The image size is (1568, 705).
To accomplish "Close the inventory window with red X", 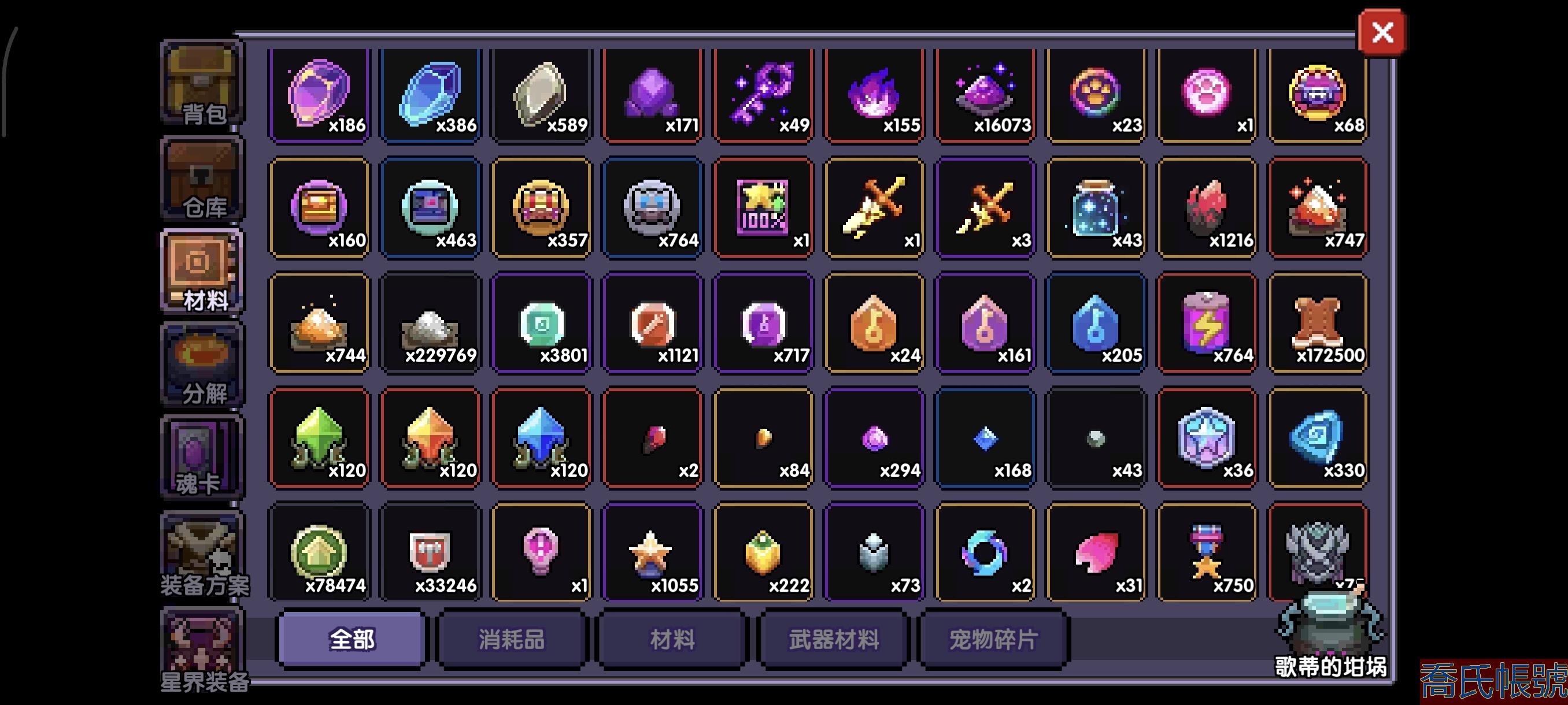I will point(1382,32).
